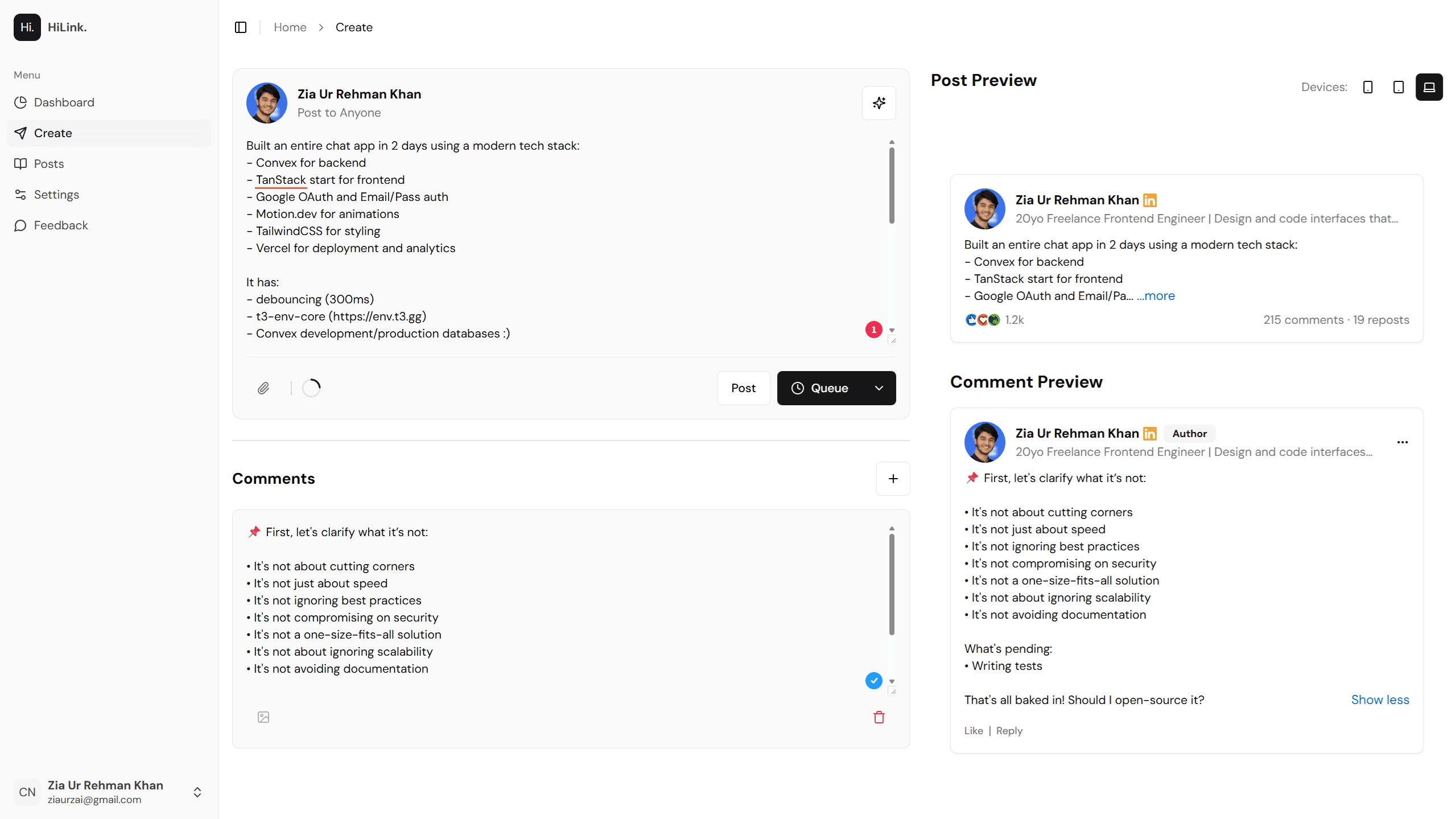Image resolution: width=1456 pixels, height=819 pixels.
Task: Click the HiLink logo icon
Action: coord(27,27)
